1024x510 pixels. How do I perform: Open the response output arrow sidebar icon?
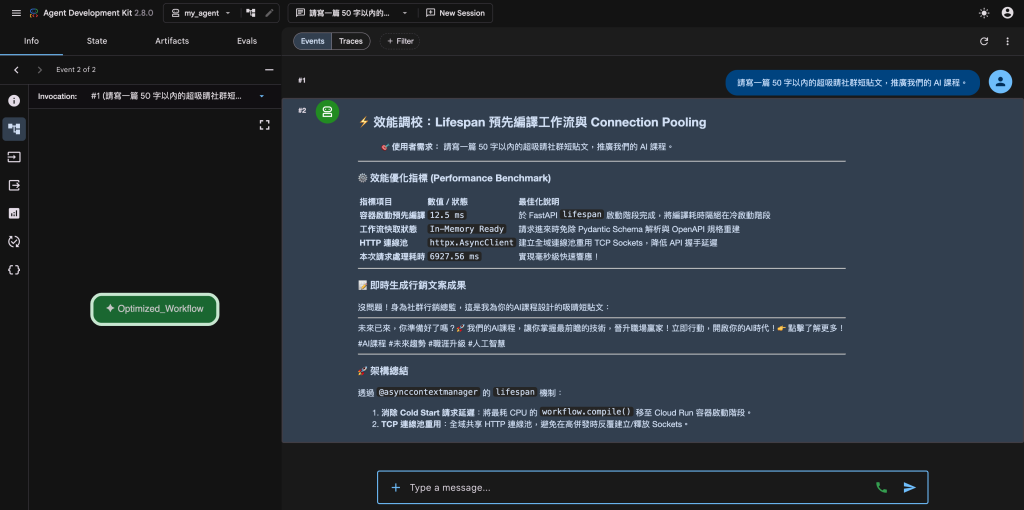(x=14, y=185)
